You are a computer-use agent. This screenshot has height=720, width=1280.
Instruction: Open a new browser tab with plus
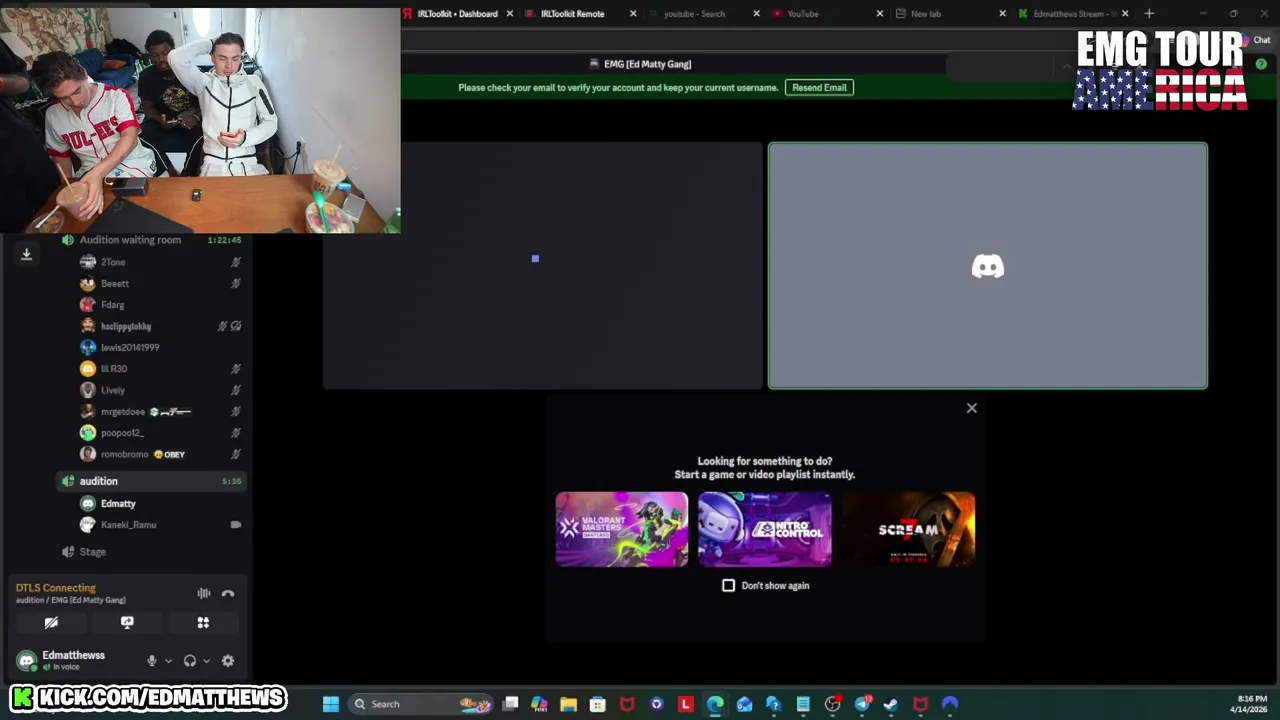1149,14
